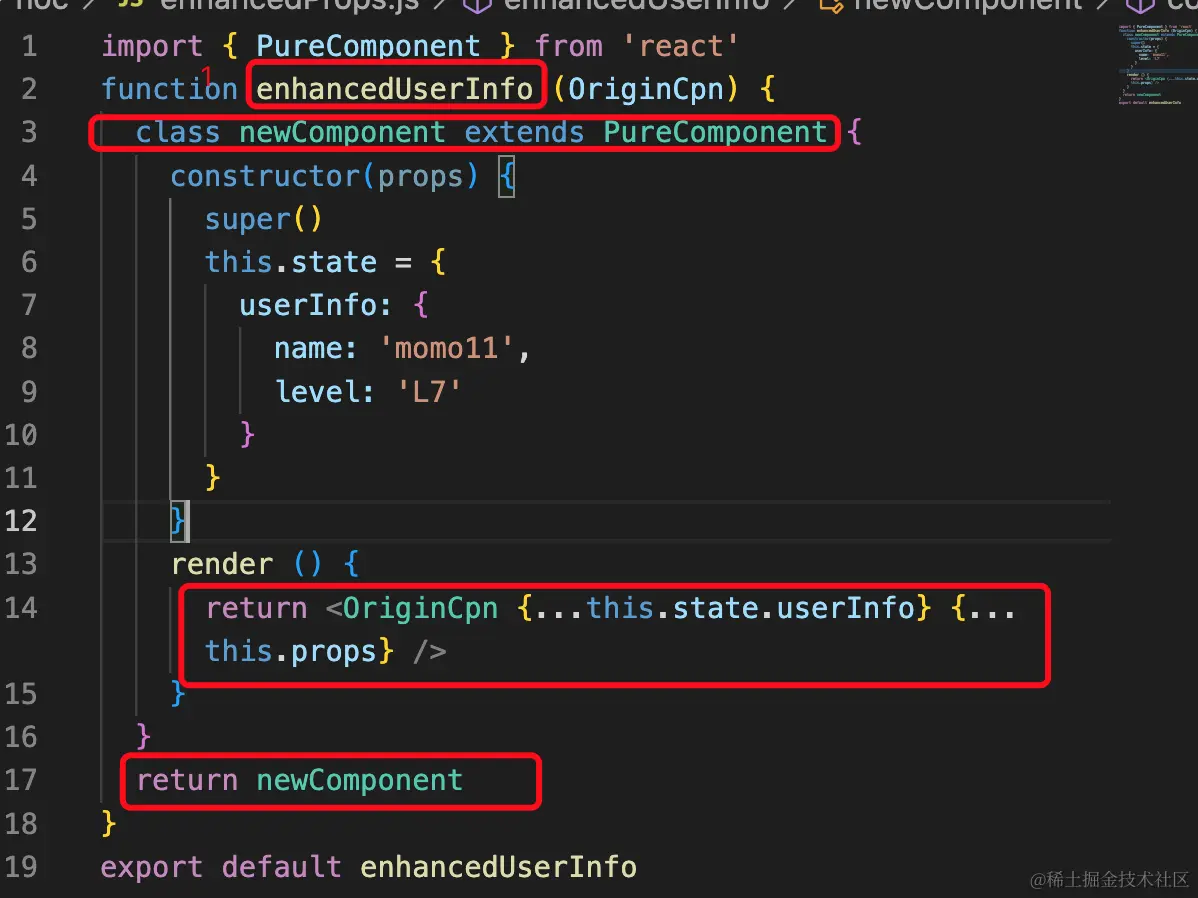
Task: Click line number 3 in the gutter
Action: point(29,132)
